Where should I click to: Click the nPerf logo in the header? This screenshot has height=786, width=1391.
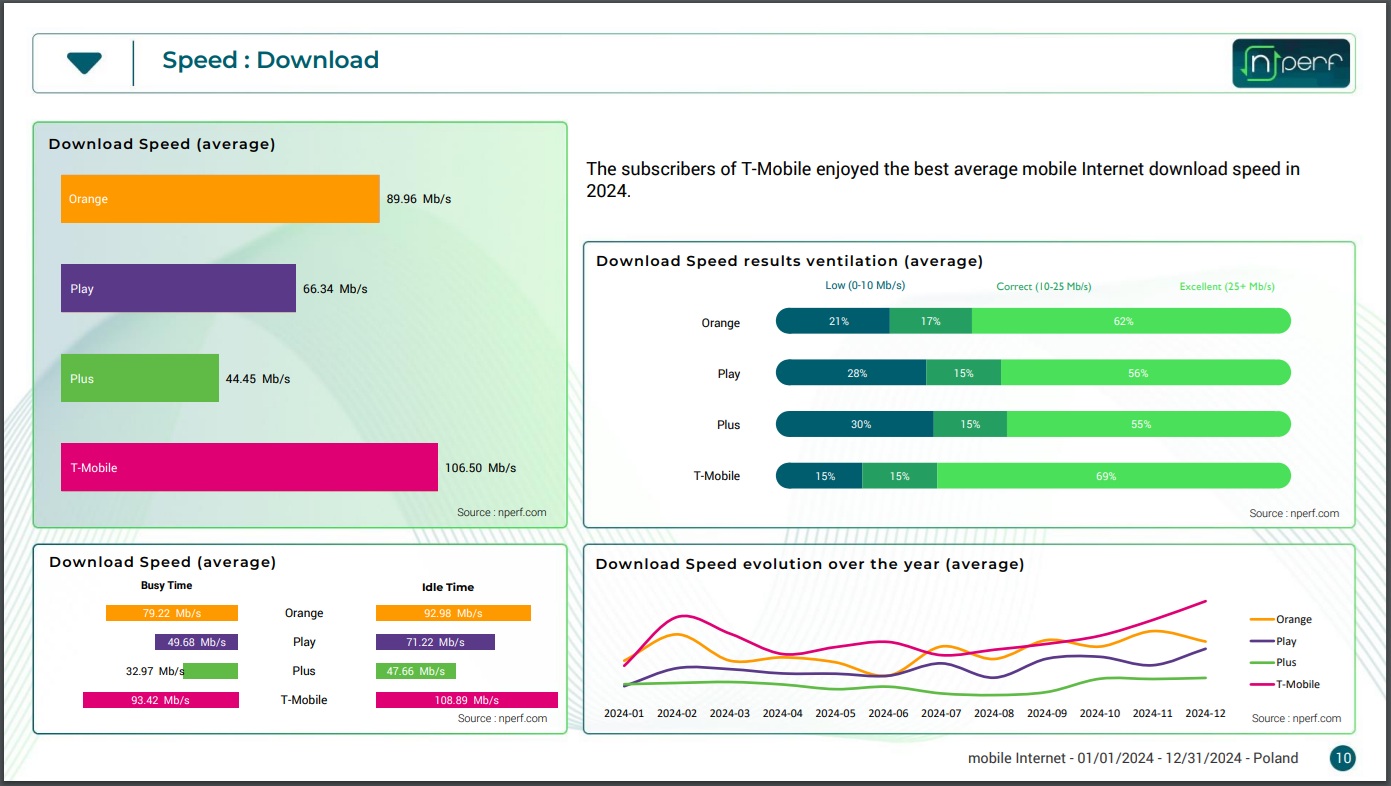tap(1291, 63)
